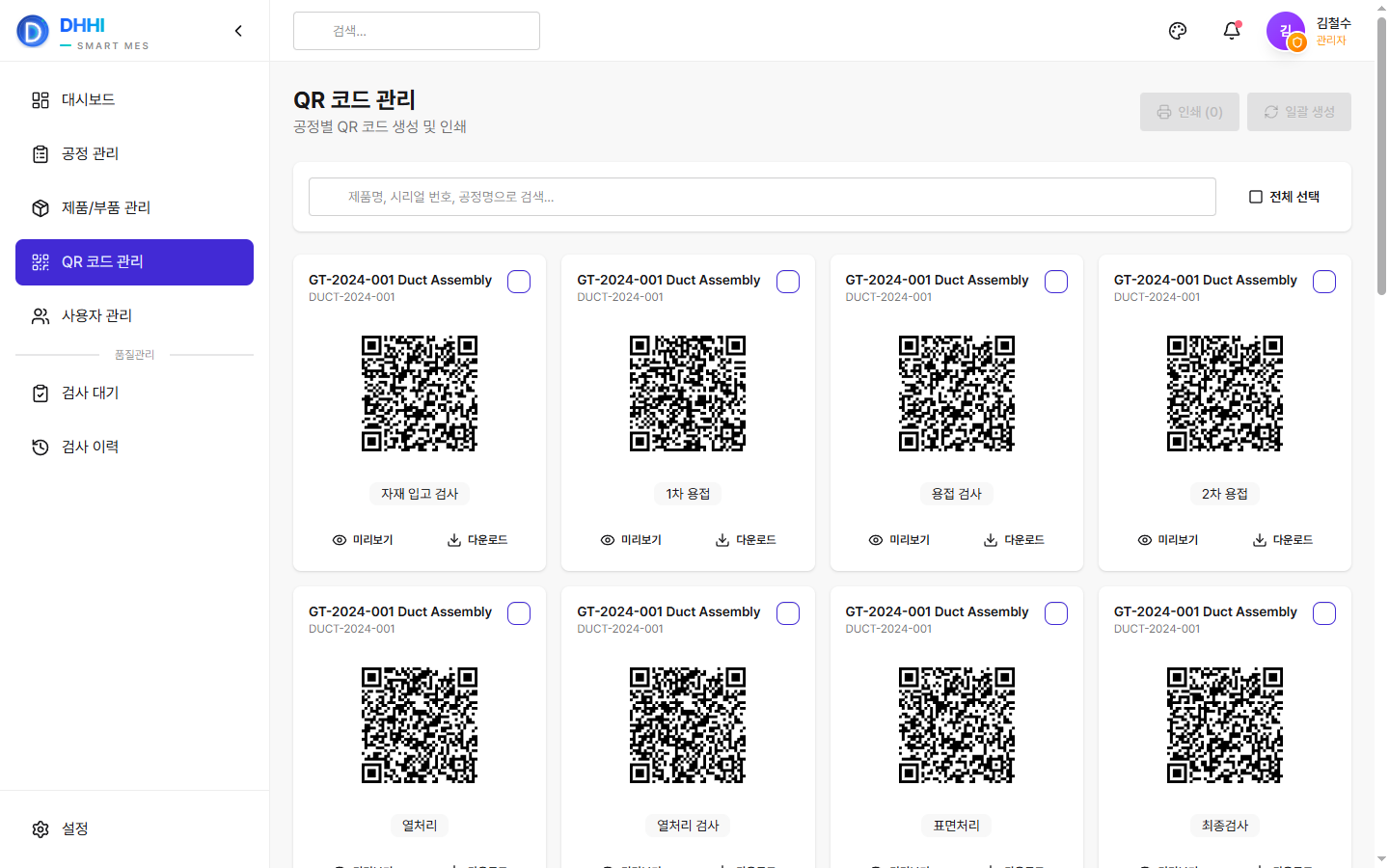Tick the 열처리 검사 card checkbox
Image resolution: width=1389 pixels, height=868 pixels.
[x=788, y=613]
